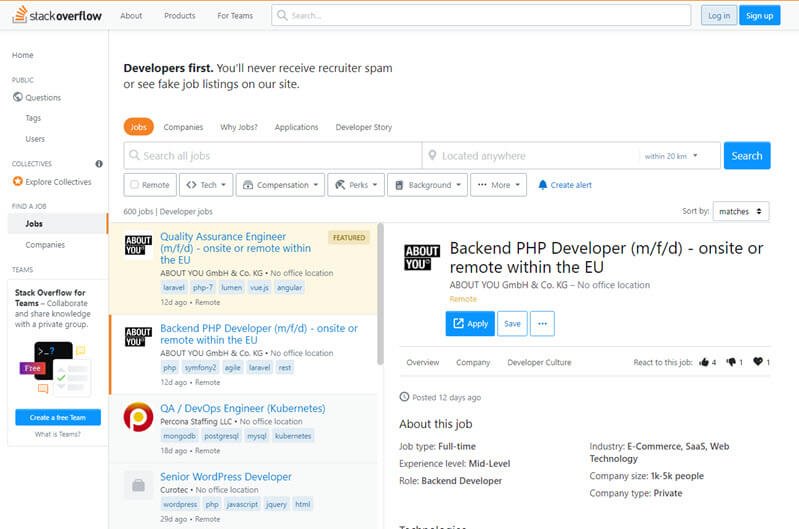799x529 pixels.
Task: Click the Sign up button
Action: click(759, 16)
